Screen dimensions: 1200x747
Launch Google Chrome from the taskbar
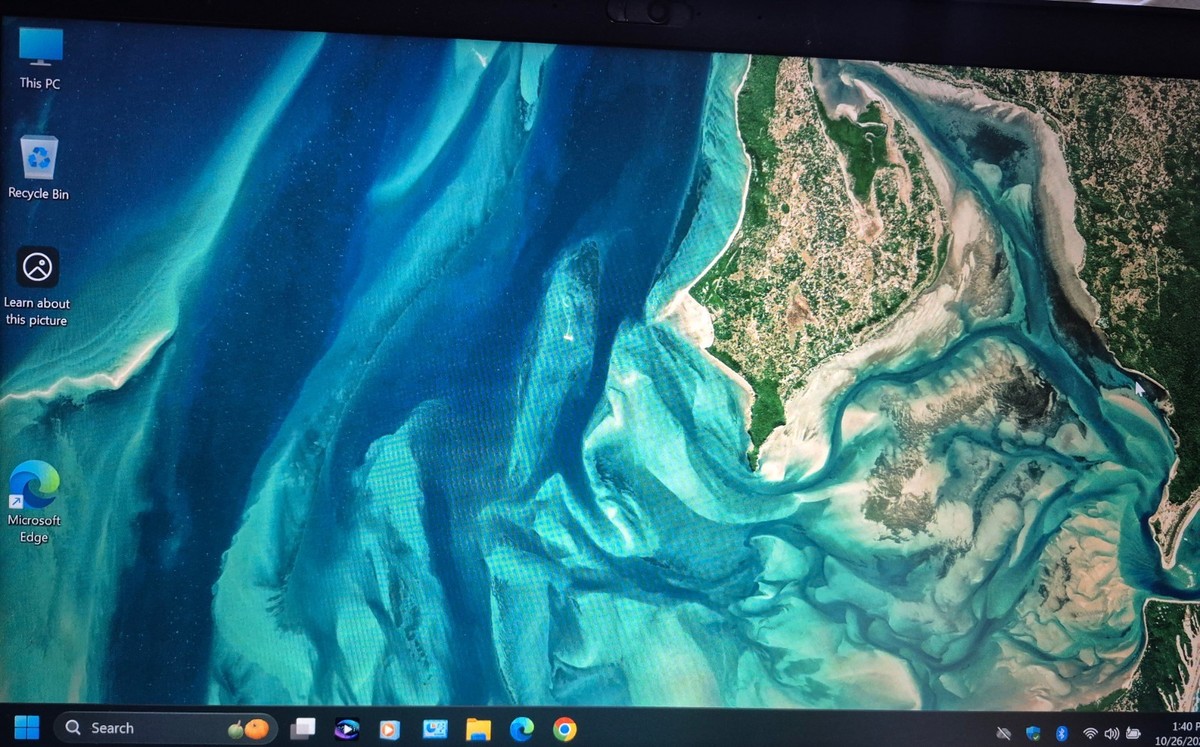(x=564, y=729)
